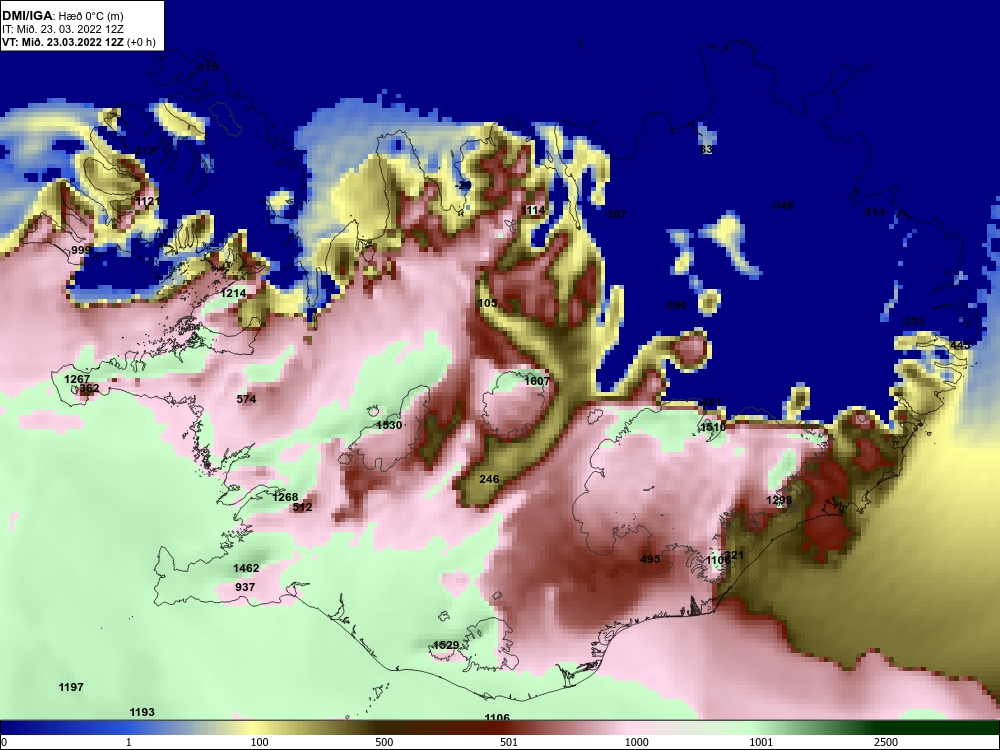Screen dimensions: 1000x750
Task: Click the 1214 map label
Action: point(233,293)
